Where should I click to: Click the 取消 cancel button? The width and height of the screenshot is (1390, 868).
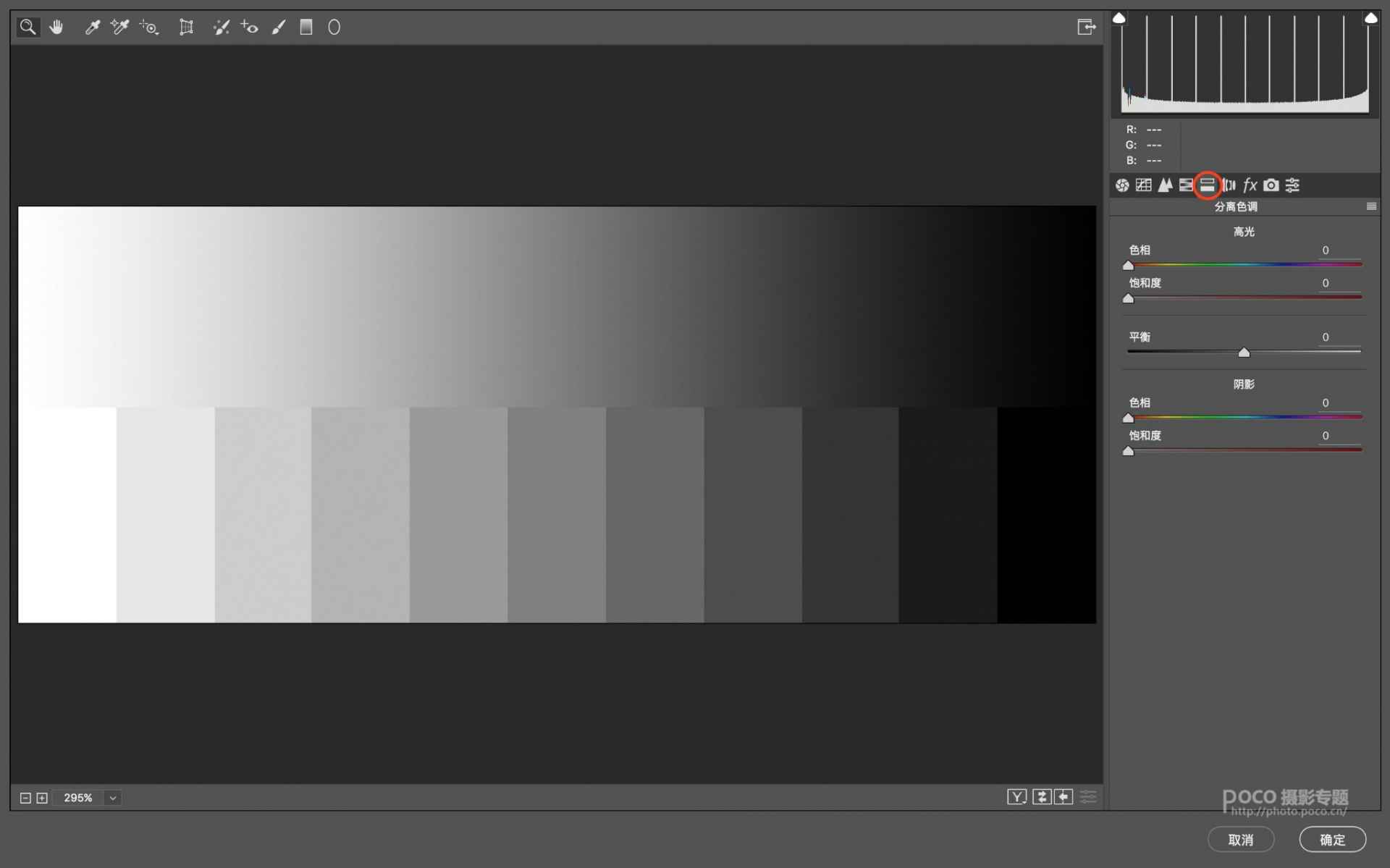point(1241,840)
